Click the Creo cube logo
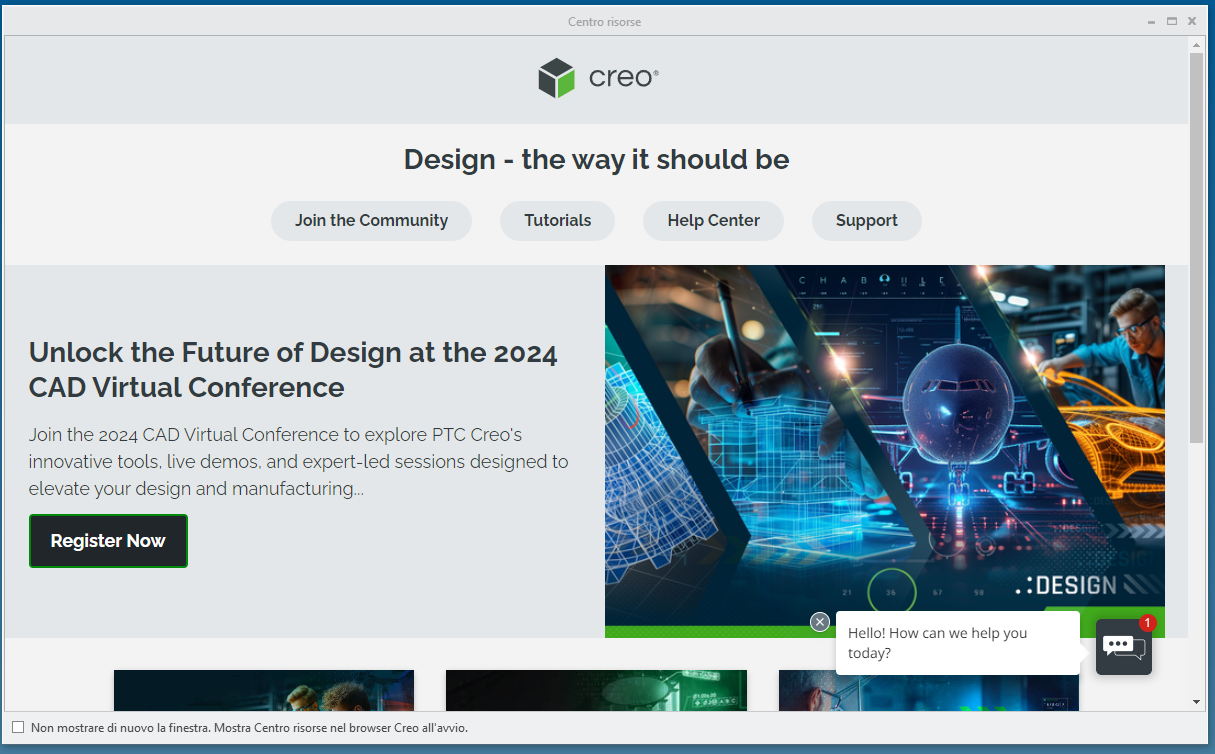Image resolution: width=1215 pixels, height=754 pixels. (556, 78)
